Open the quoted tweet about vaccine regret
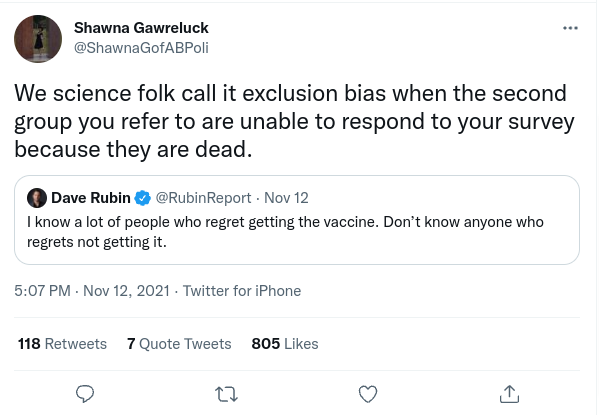The width and height of the screenshot is (599, 415). coord(297,220)
